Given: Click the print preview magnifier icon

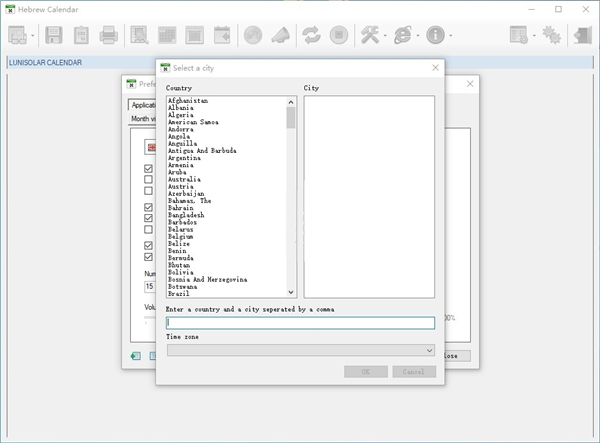Looking at the screenshot, I should tap(140, 35).
